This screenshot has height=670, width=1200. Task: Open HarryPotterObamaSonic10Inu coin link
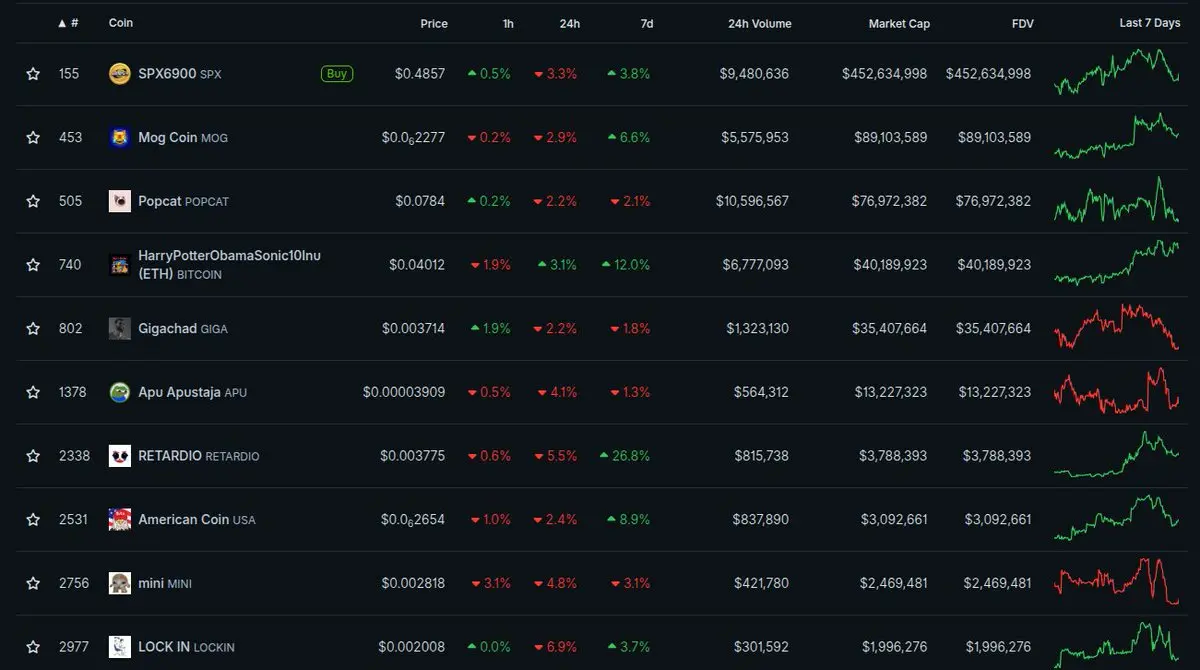230,265
